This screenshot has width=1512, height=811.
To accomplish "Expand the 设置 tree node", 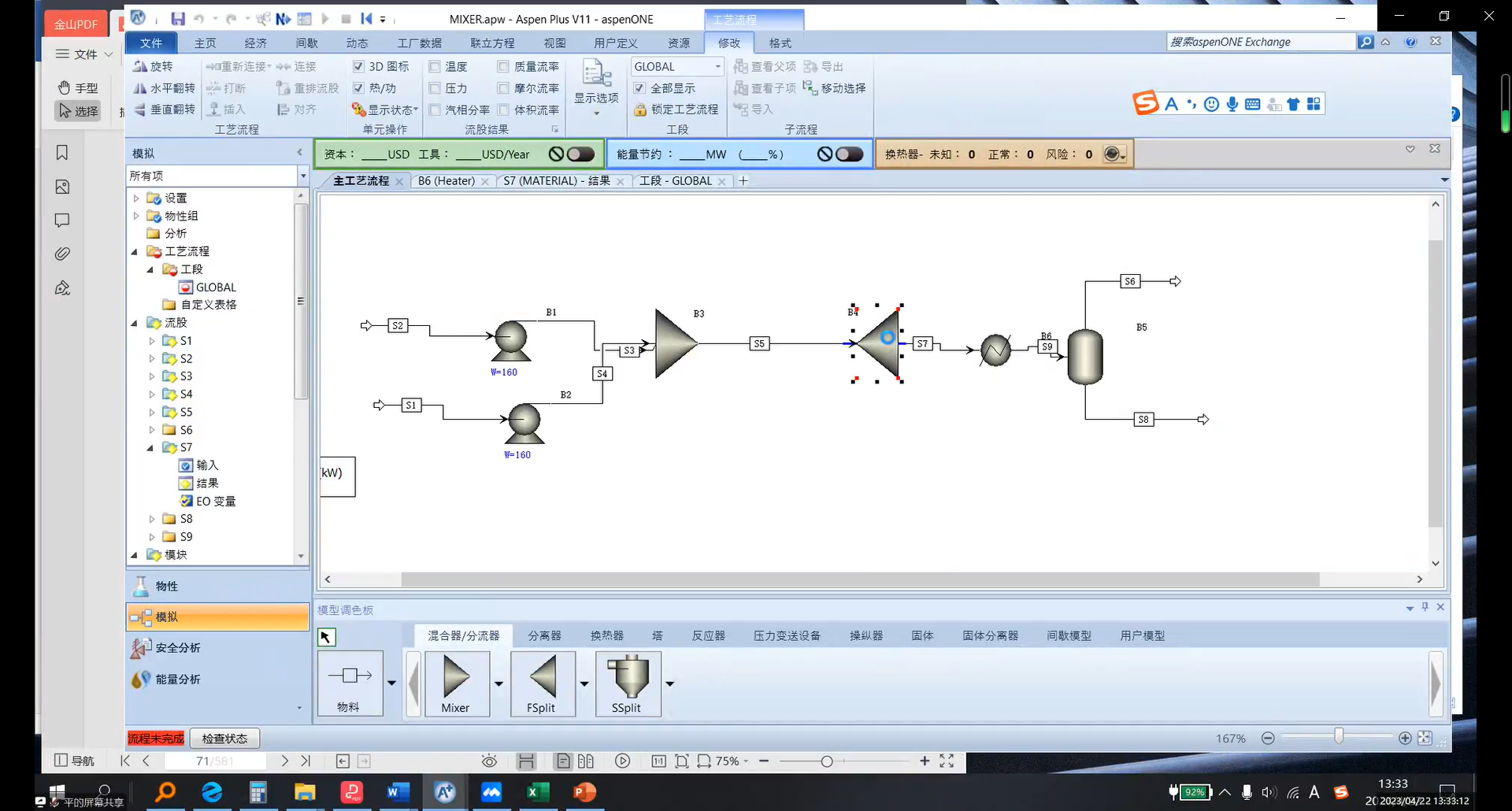I will pos(136,198).
